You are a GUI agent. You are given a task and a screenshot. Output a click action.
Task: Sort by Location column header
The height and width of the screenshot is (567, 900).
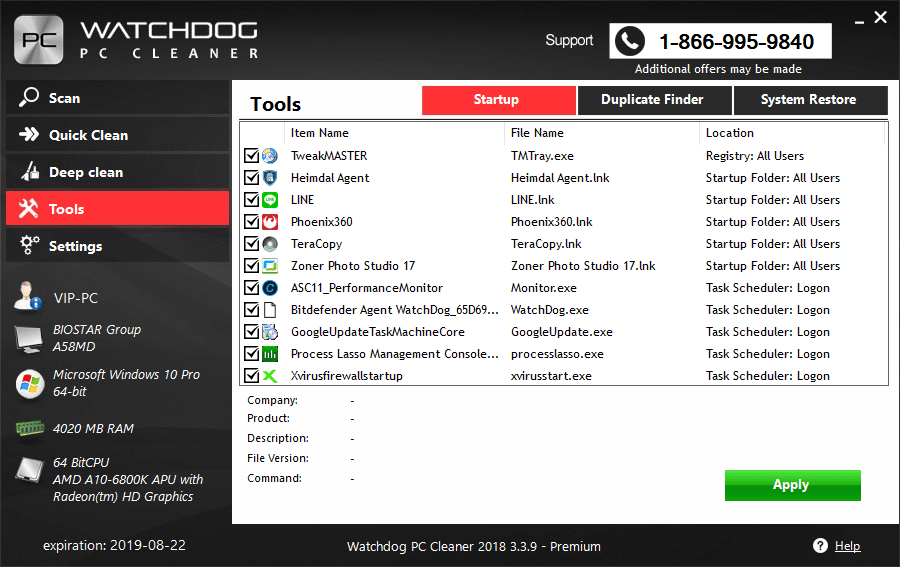tap(730, 133)
